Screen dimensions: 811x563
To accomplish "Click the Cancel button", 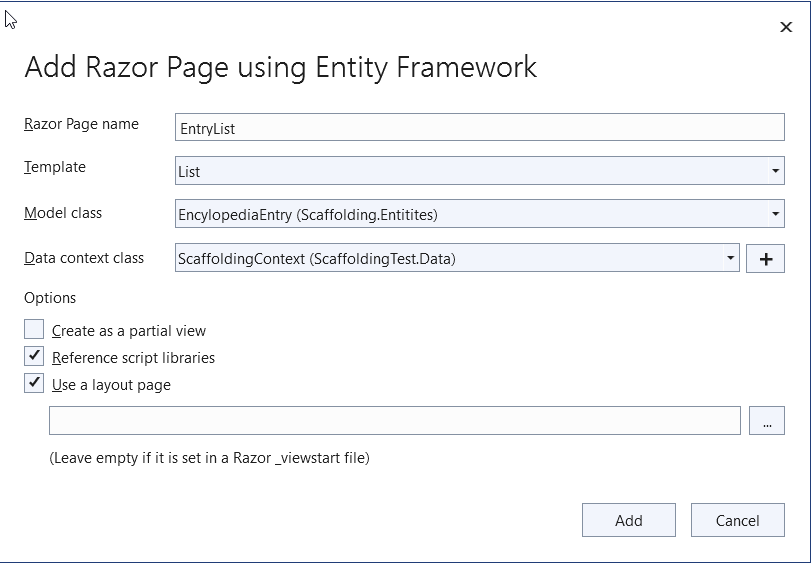I will pos(738,520).
